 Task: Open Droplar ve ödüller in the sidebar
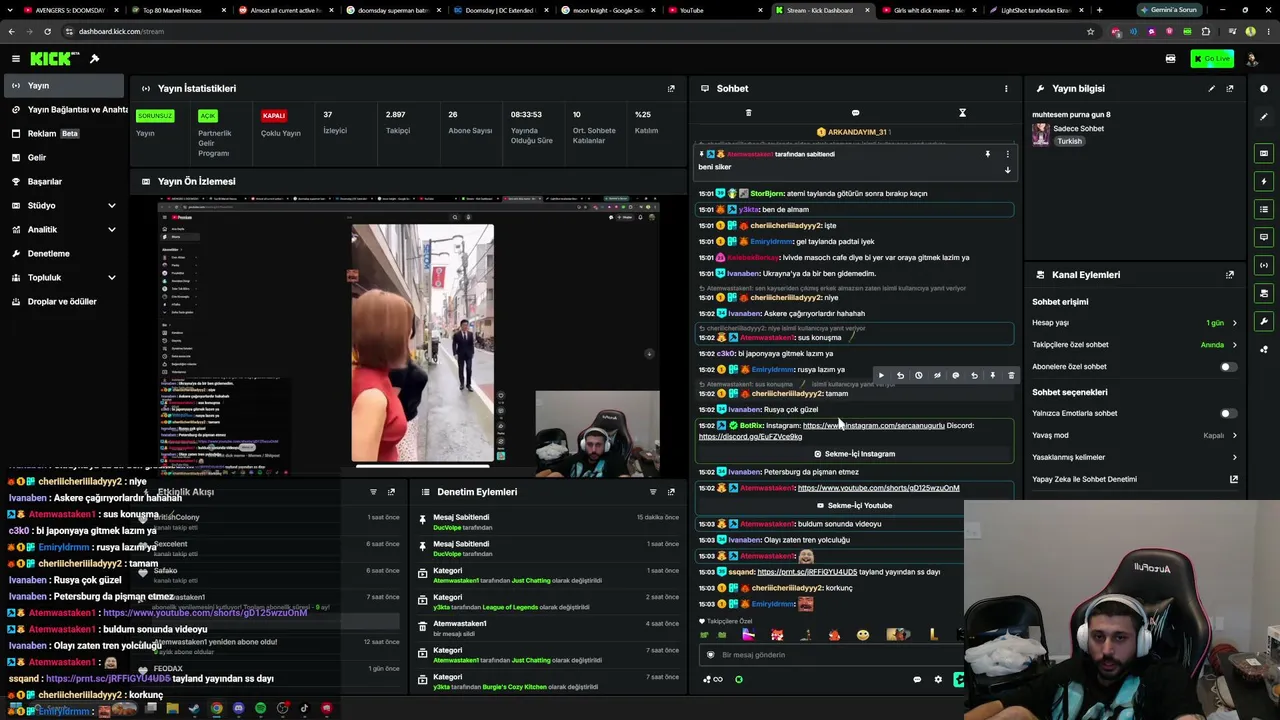tap(62, 302)
